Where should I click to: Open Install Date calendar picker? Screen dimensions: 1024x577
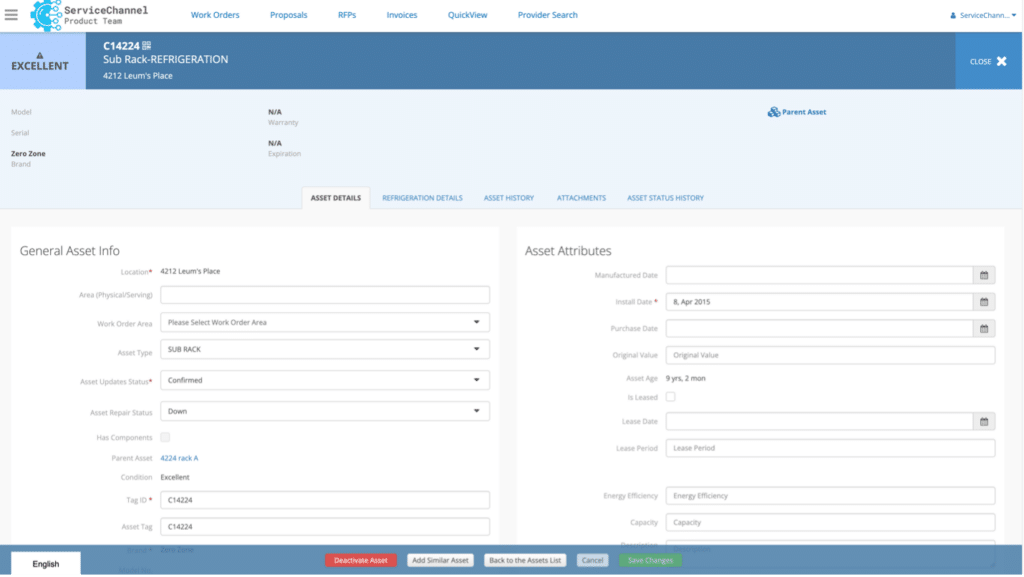tap(983, 302)
